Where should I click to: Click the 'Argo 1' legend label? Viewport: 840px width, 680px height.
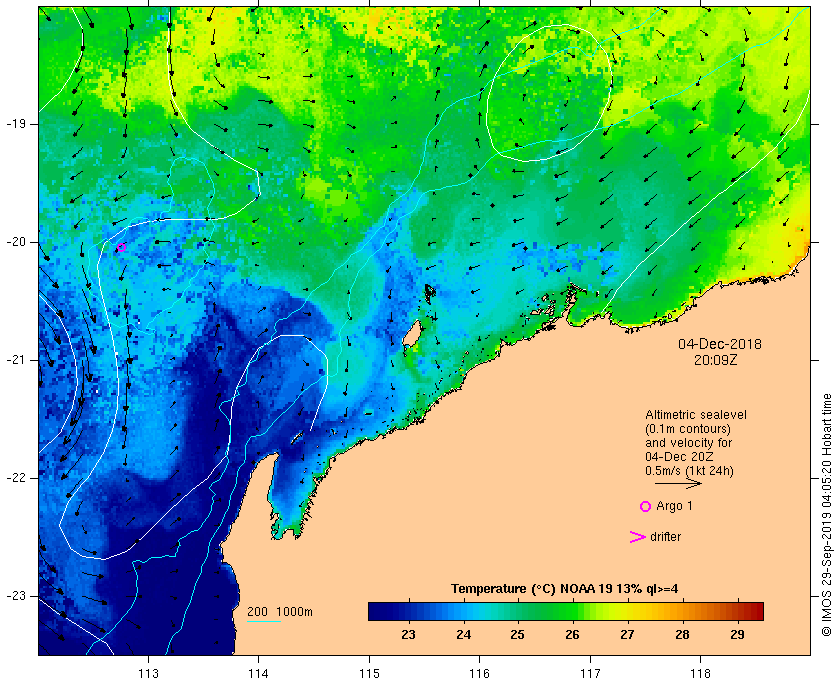[674, 506]
